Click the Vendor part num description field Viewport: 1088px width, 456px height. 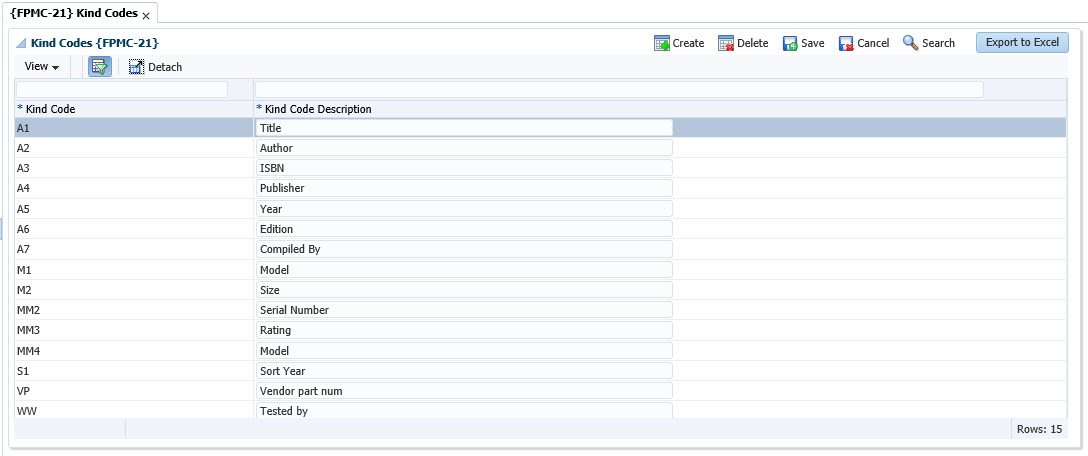pos(464,391)
